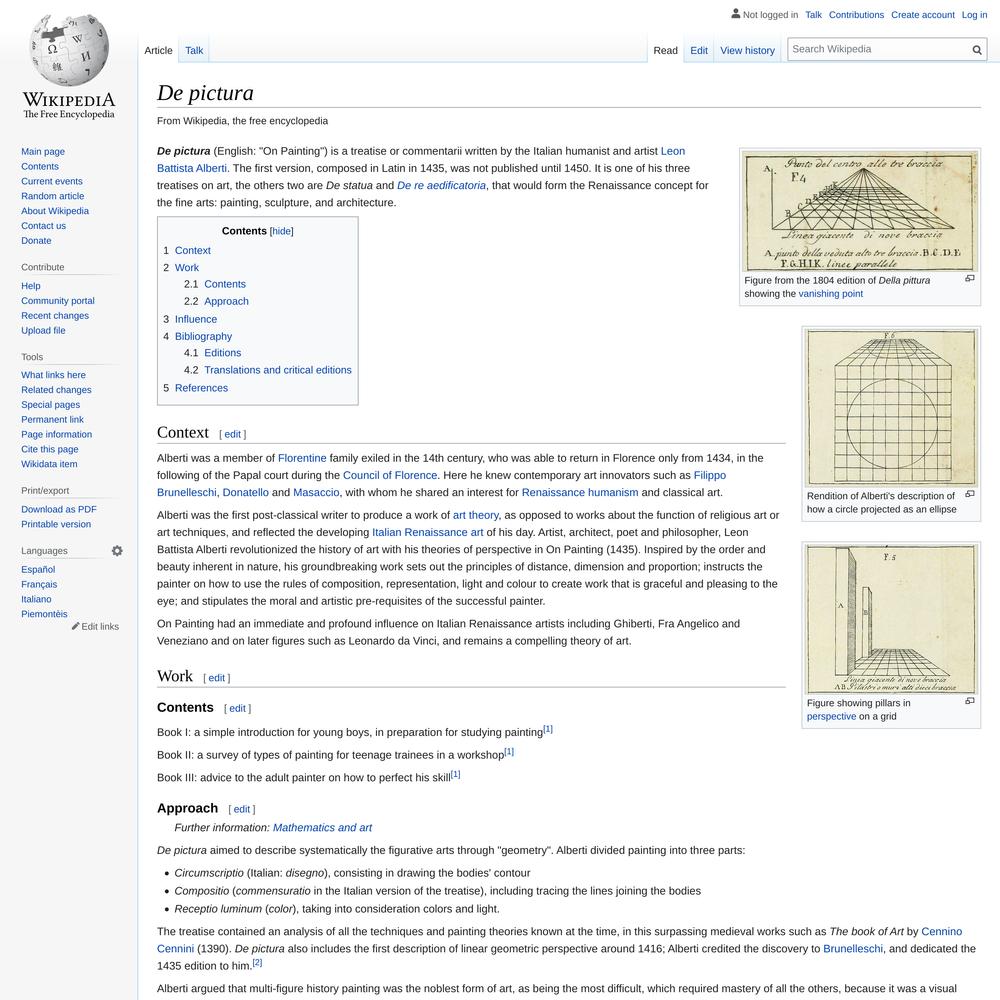Open language settings gear icon
This screenshot has width=1000, height=1000.
(117, 550)
